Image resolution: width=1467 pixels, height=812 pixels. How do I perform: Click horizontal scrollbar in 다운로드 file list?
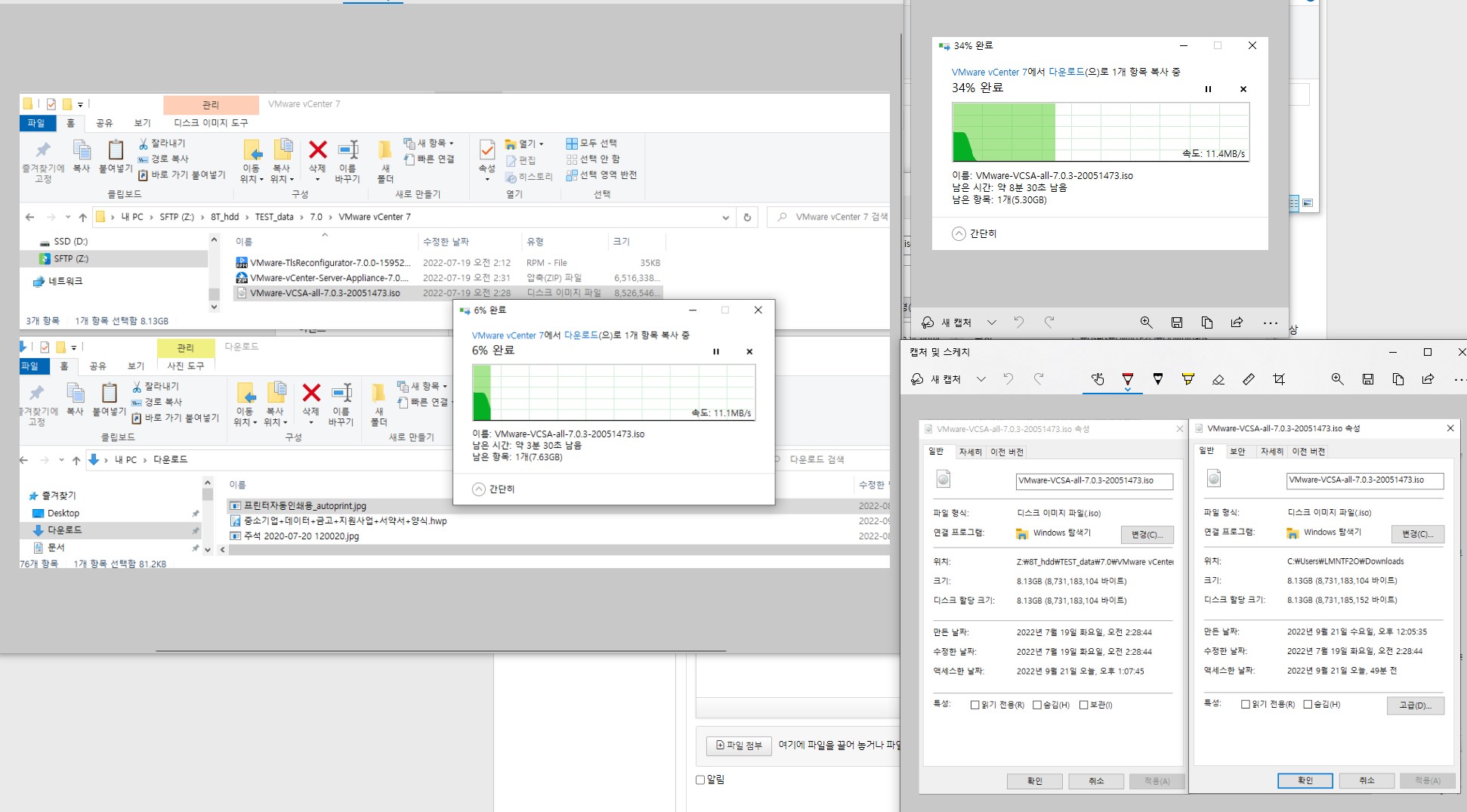(559, 550)
